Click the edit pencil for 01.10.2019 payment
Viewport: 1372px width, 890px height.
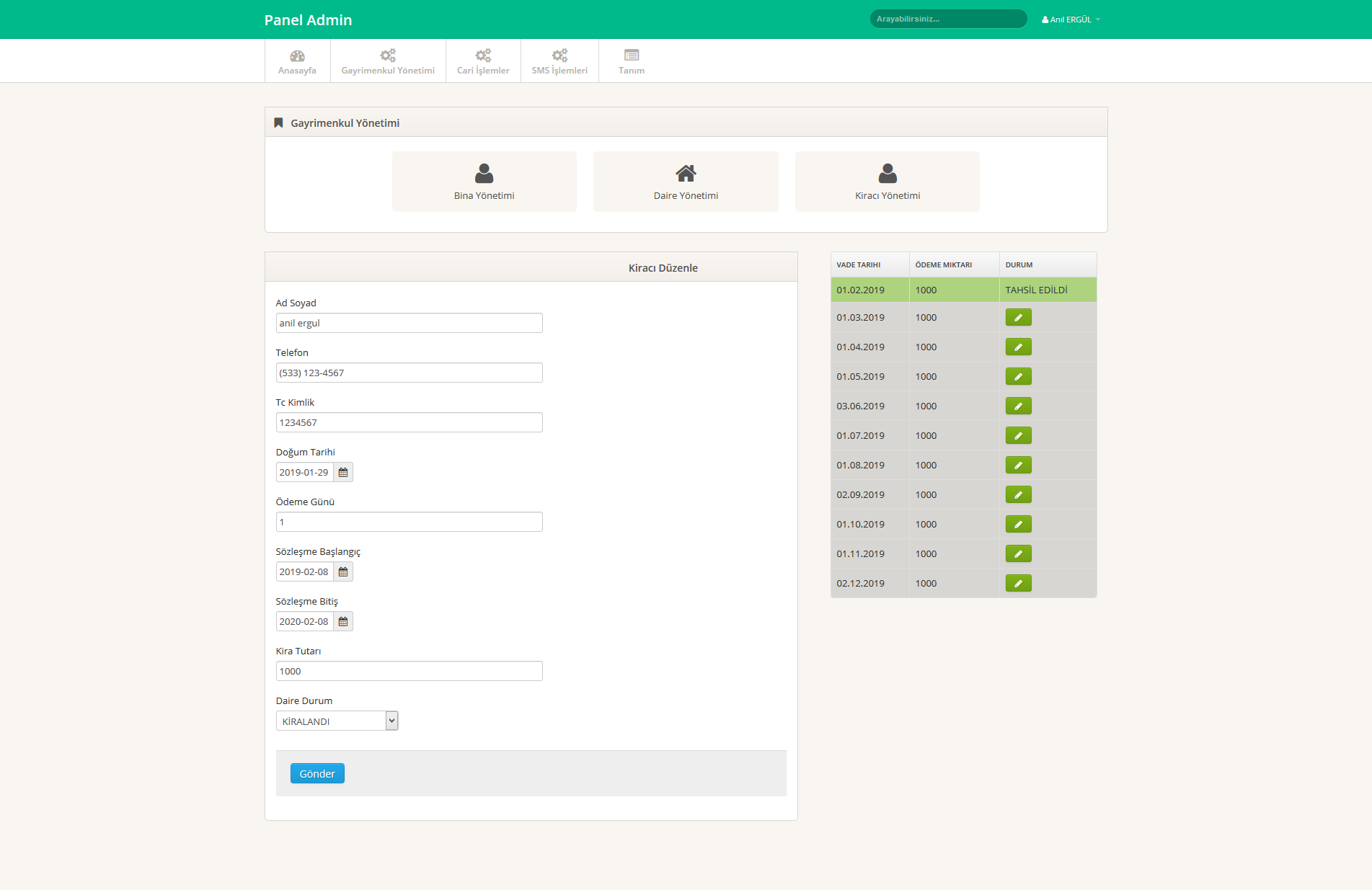coord(1018,524)
